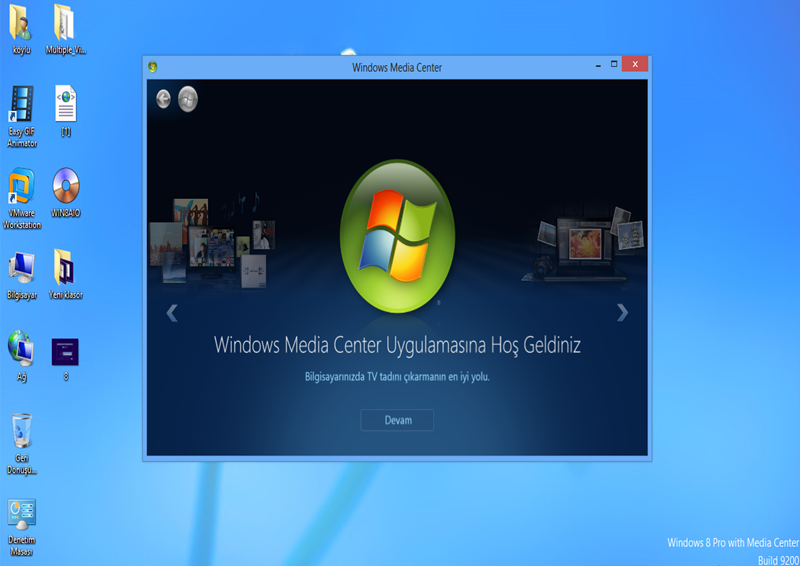
Task: Open the WIN8AIO disc image icon
Action: (x=66, y=192)
